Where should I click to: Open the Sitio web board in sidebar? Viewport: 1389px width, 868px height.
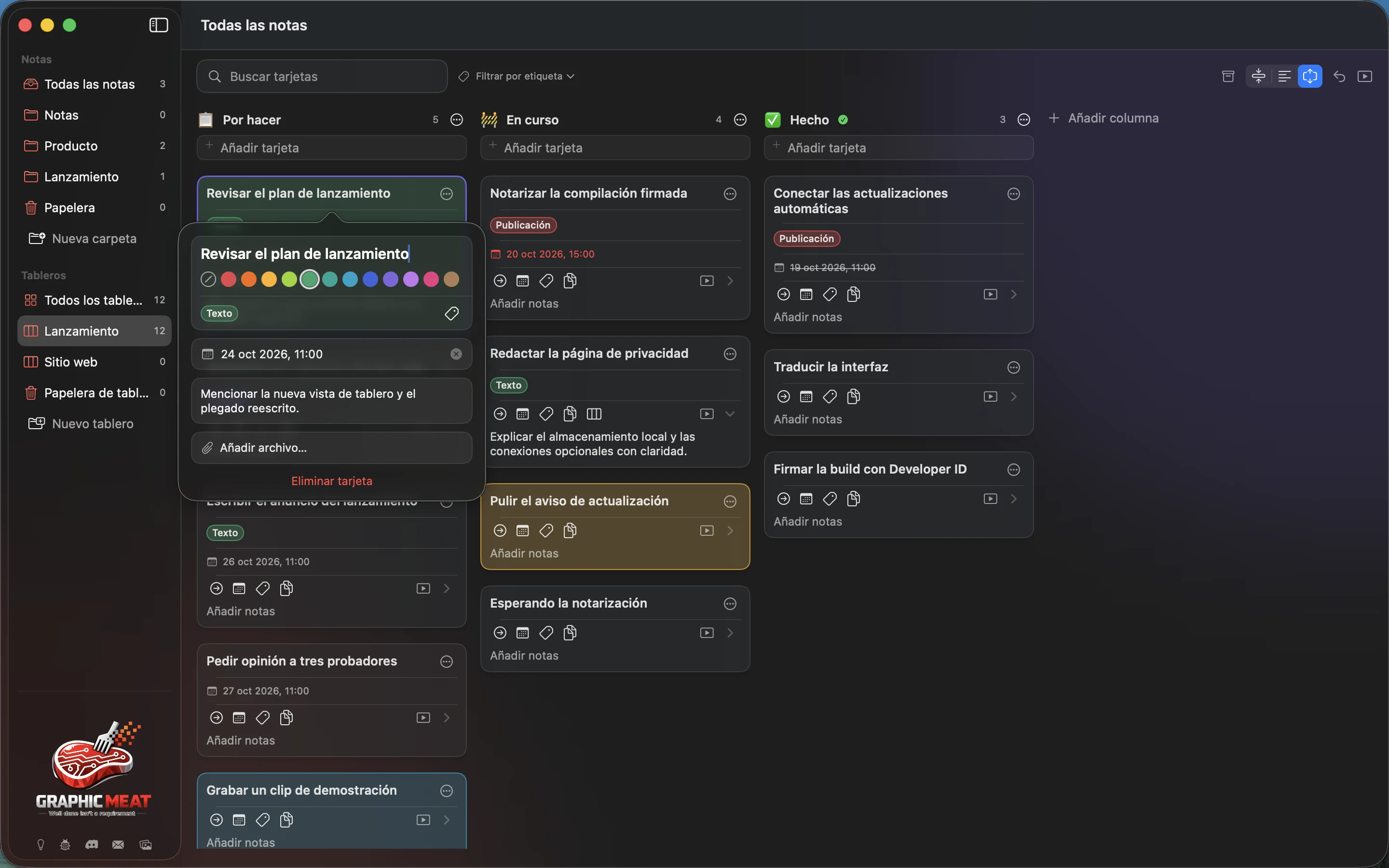94,362
